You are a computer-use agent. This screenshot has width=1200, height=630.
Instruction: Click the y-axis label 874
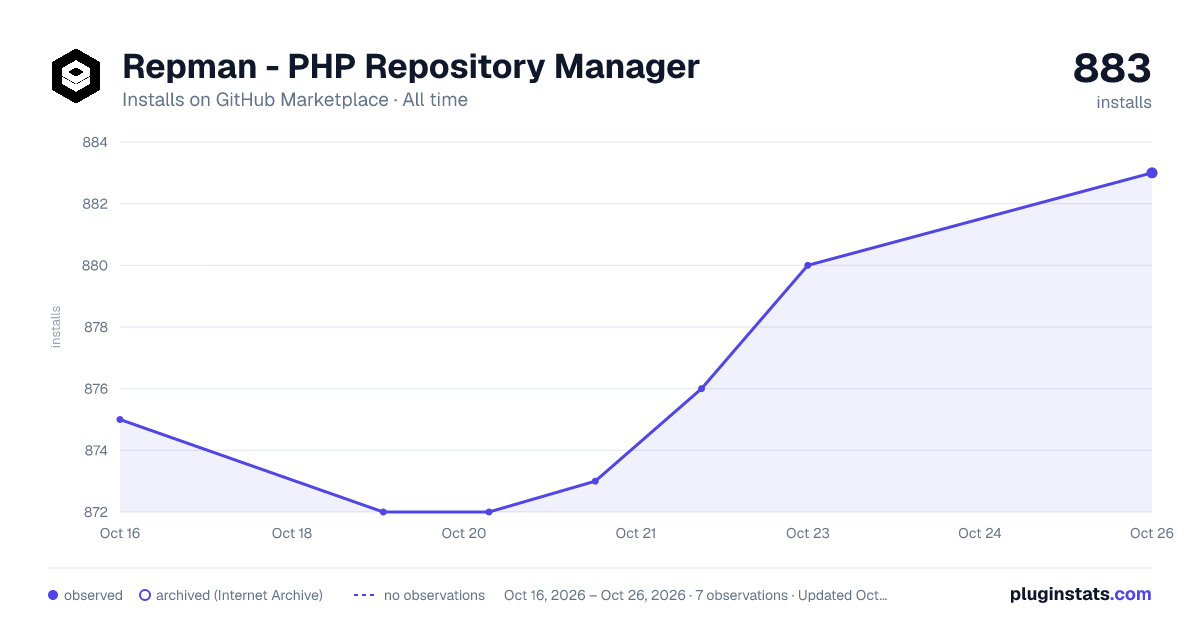(x=94, y=450)
